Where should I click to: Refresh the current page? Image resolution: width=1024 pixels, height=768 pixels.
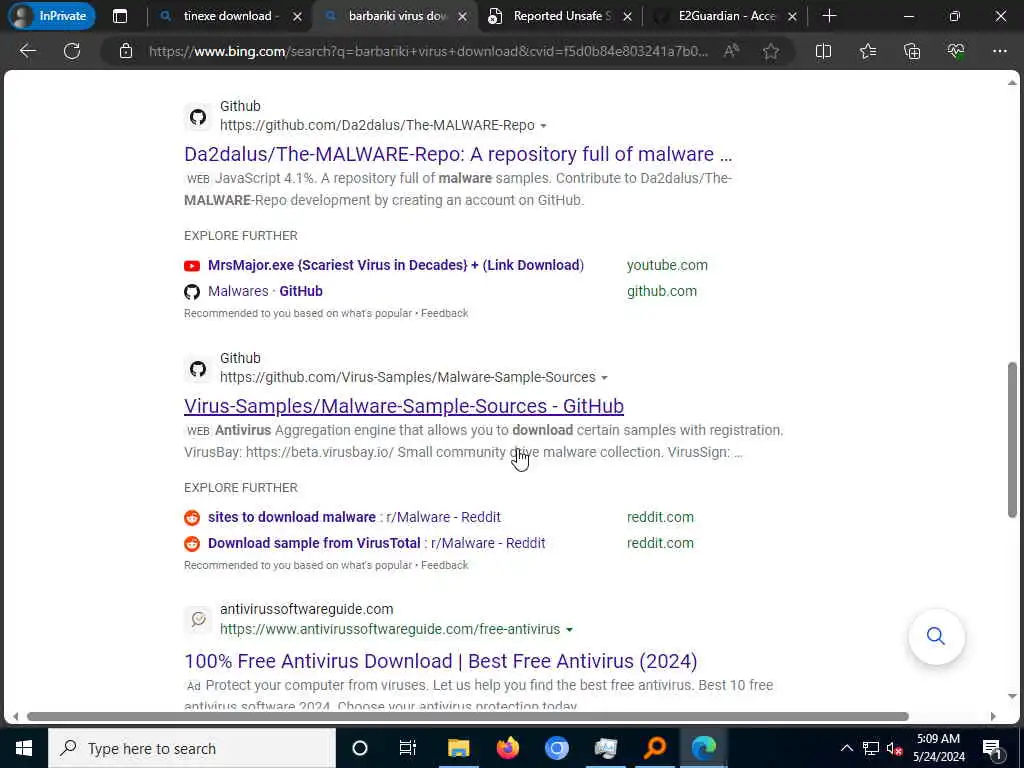coord(72,51)
